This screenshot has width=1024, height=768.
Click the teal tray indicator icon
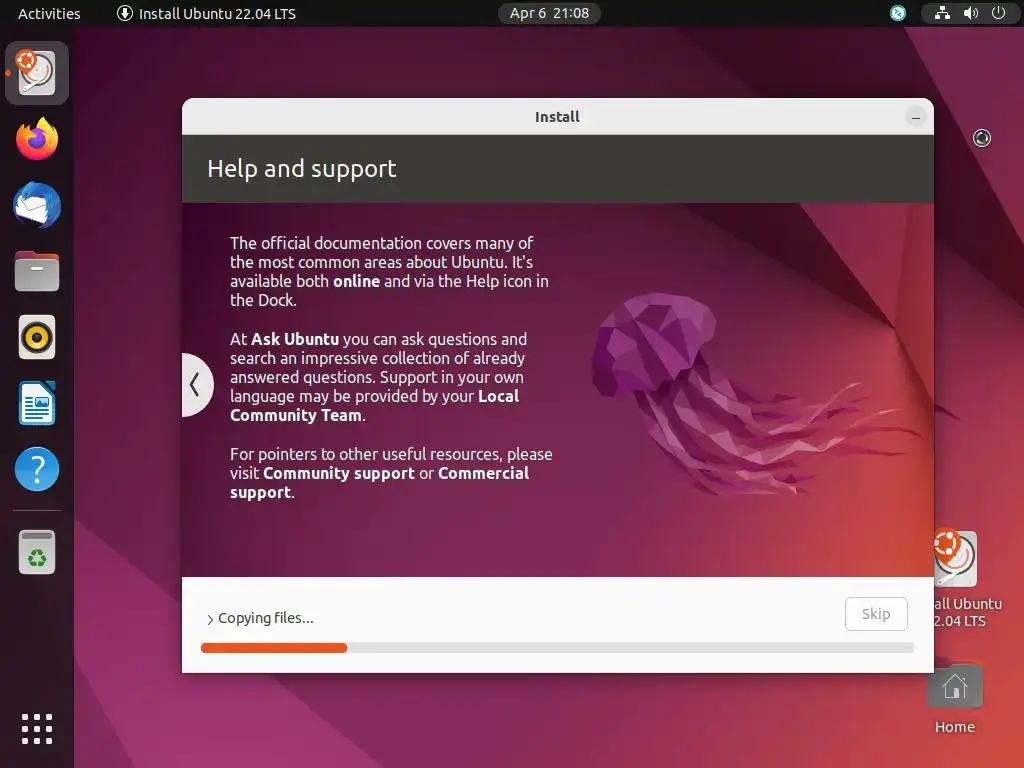point(898,13)
